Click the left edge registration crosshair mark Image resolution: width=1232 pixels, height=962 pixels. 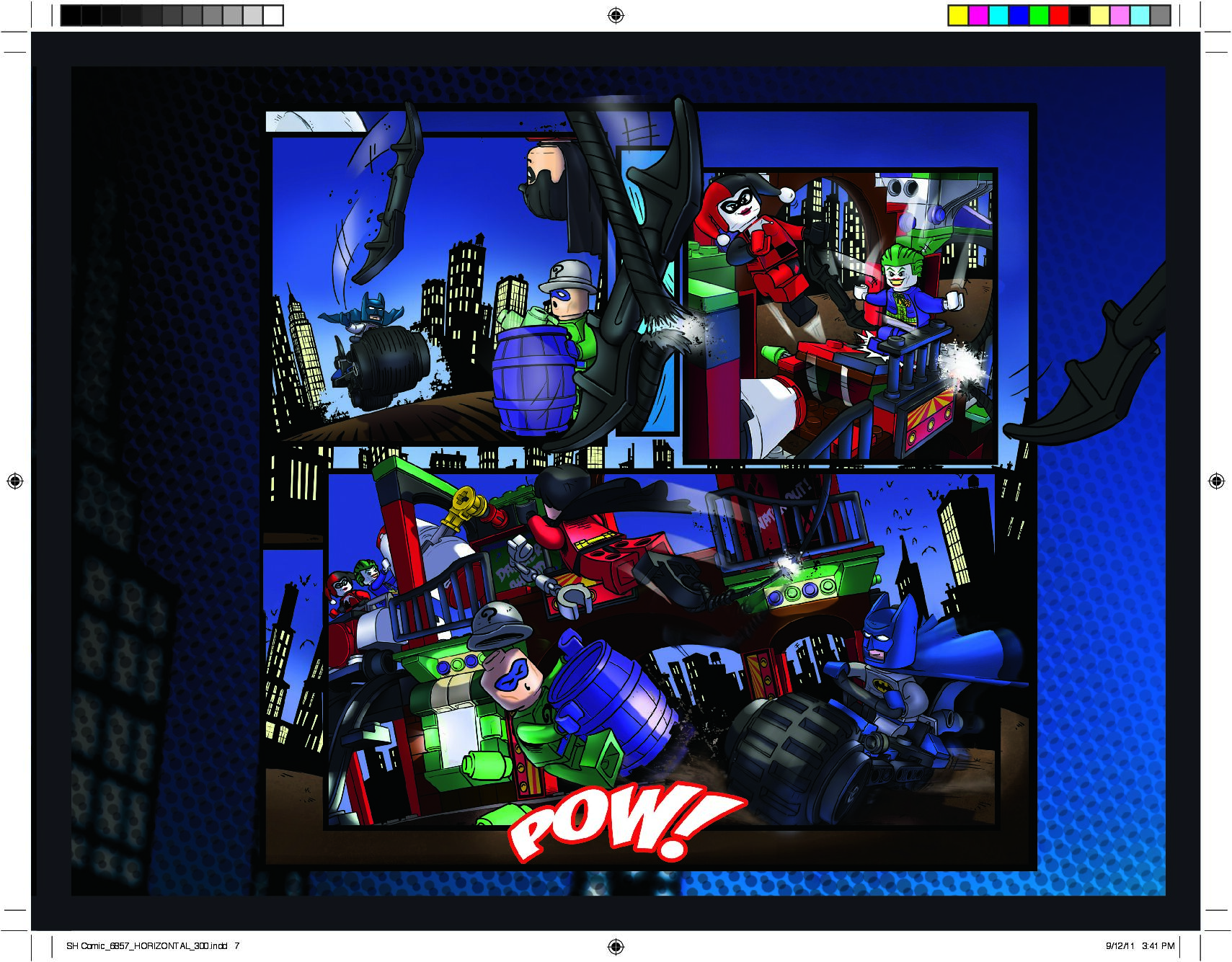(x=15, y=481)
